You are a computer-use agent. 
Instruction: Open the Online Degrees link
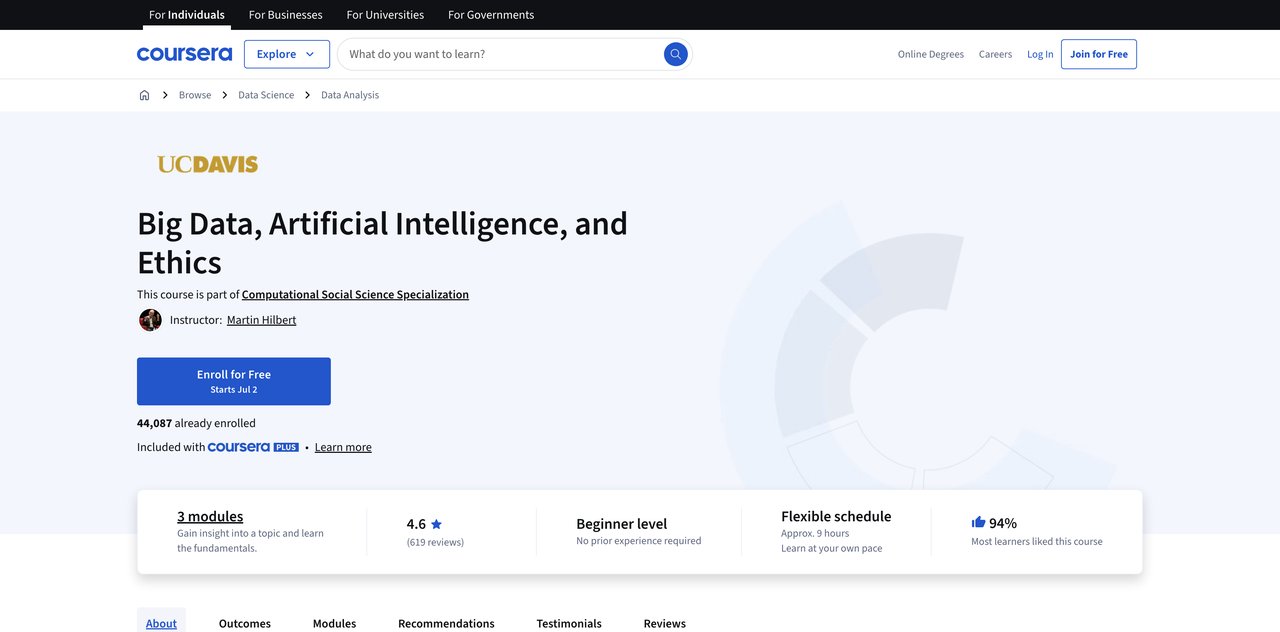click(x=931, y=54)
